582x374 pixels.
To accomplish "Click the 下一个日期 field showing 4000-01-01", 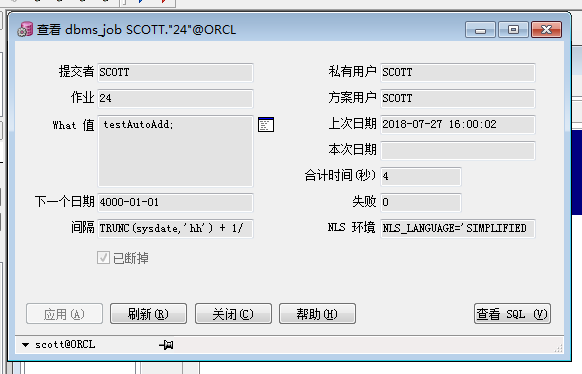I will (x=175, y=203).
